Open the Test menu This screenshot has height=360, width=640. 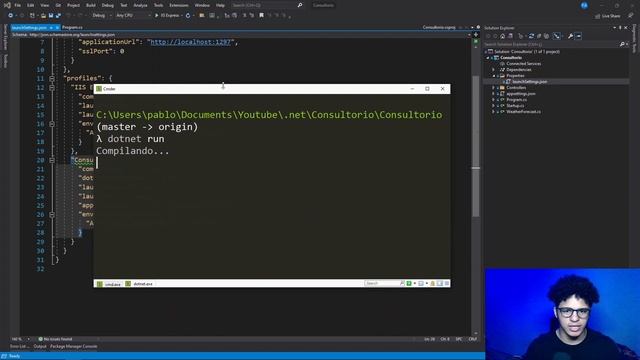123,5
